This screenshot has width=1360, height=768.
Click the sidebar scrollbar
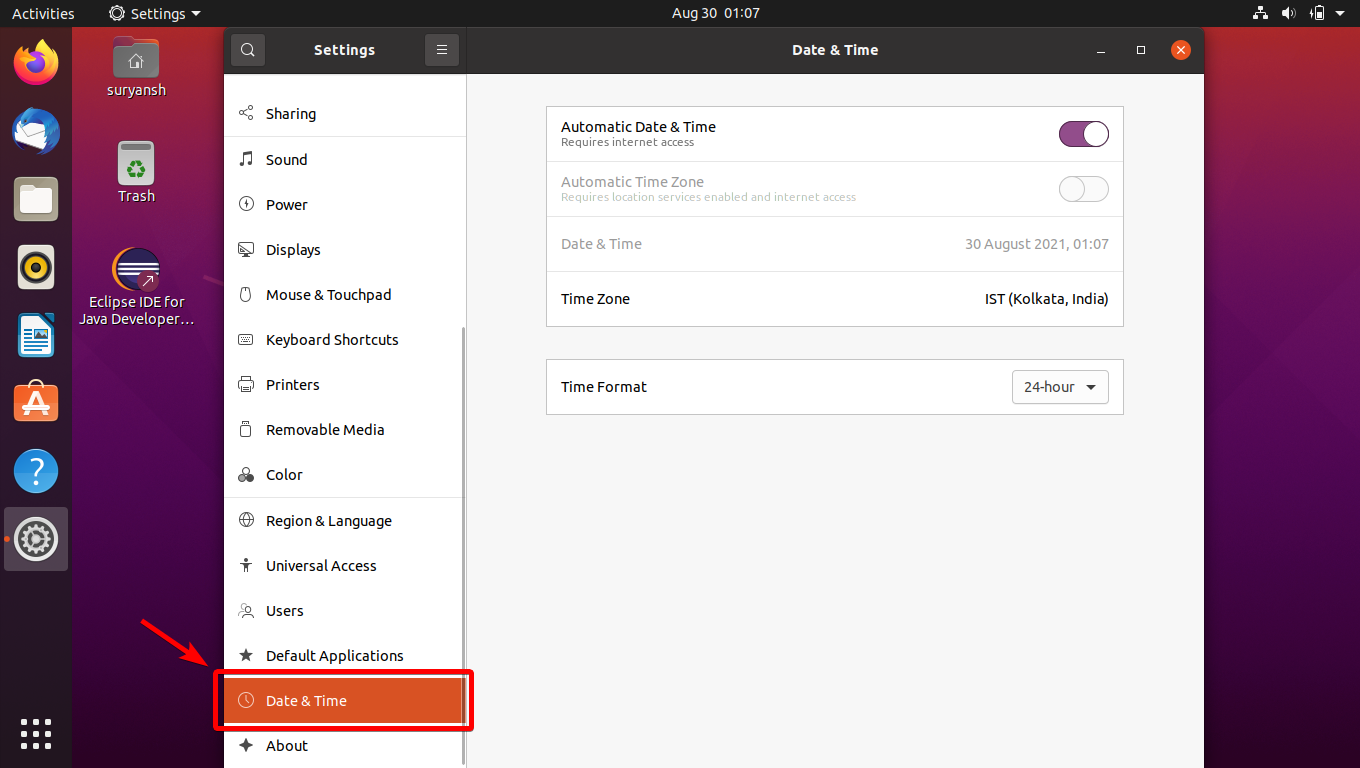tap(461, 500)
